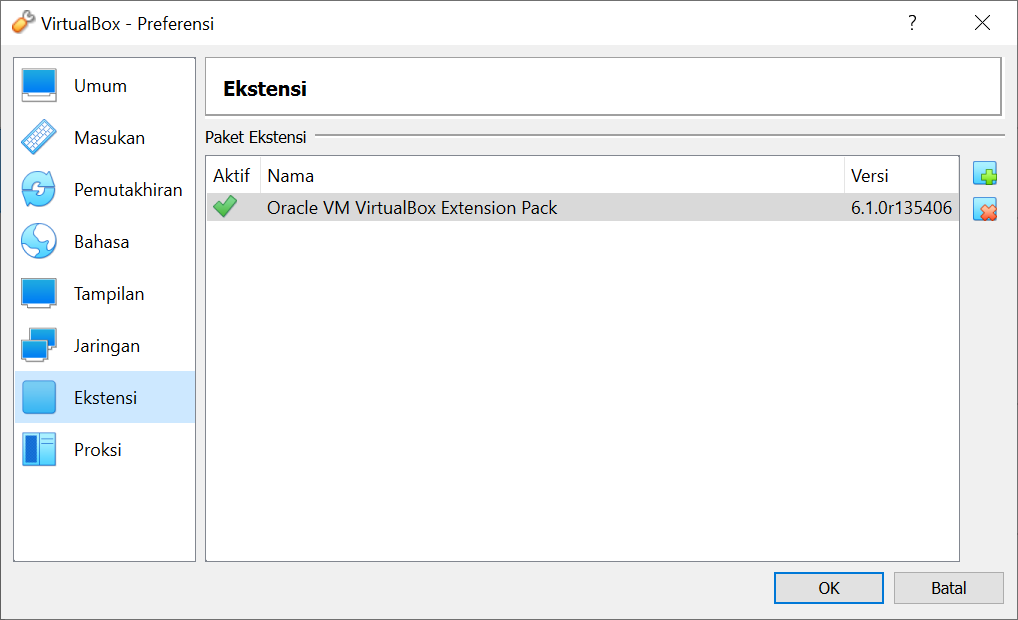Cancel with the Batal button

[949, 588]
